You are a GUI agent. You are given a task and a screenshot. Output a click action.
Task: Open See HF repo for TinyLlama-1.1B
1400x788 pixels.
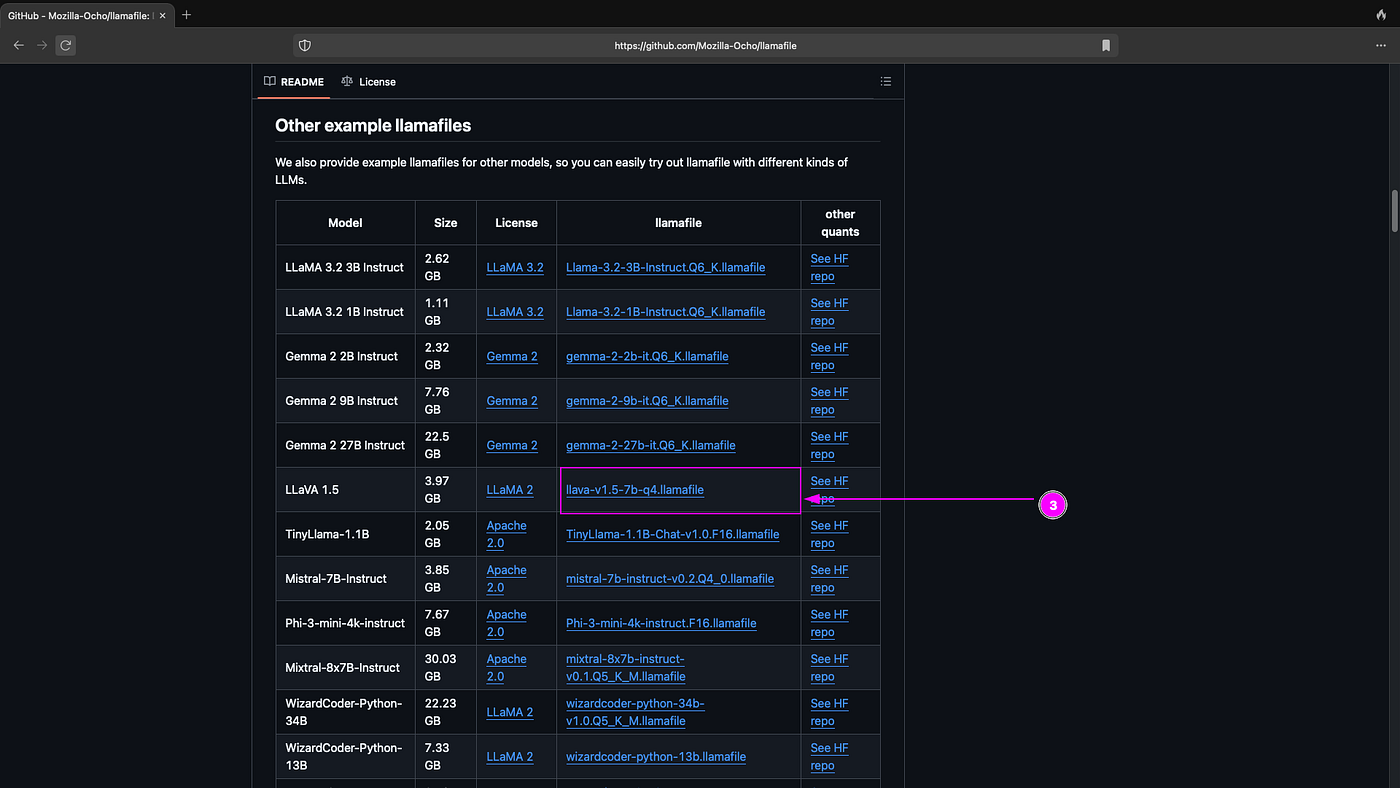pyautogui.click(x=829, y=534)
